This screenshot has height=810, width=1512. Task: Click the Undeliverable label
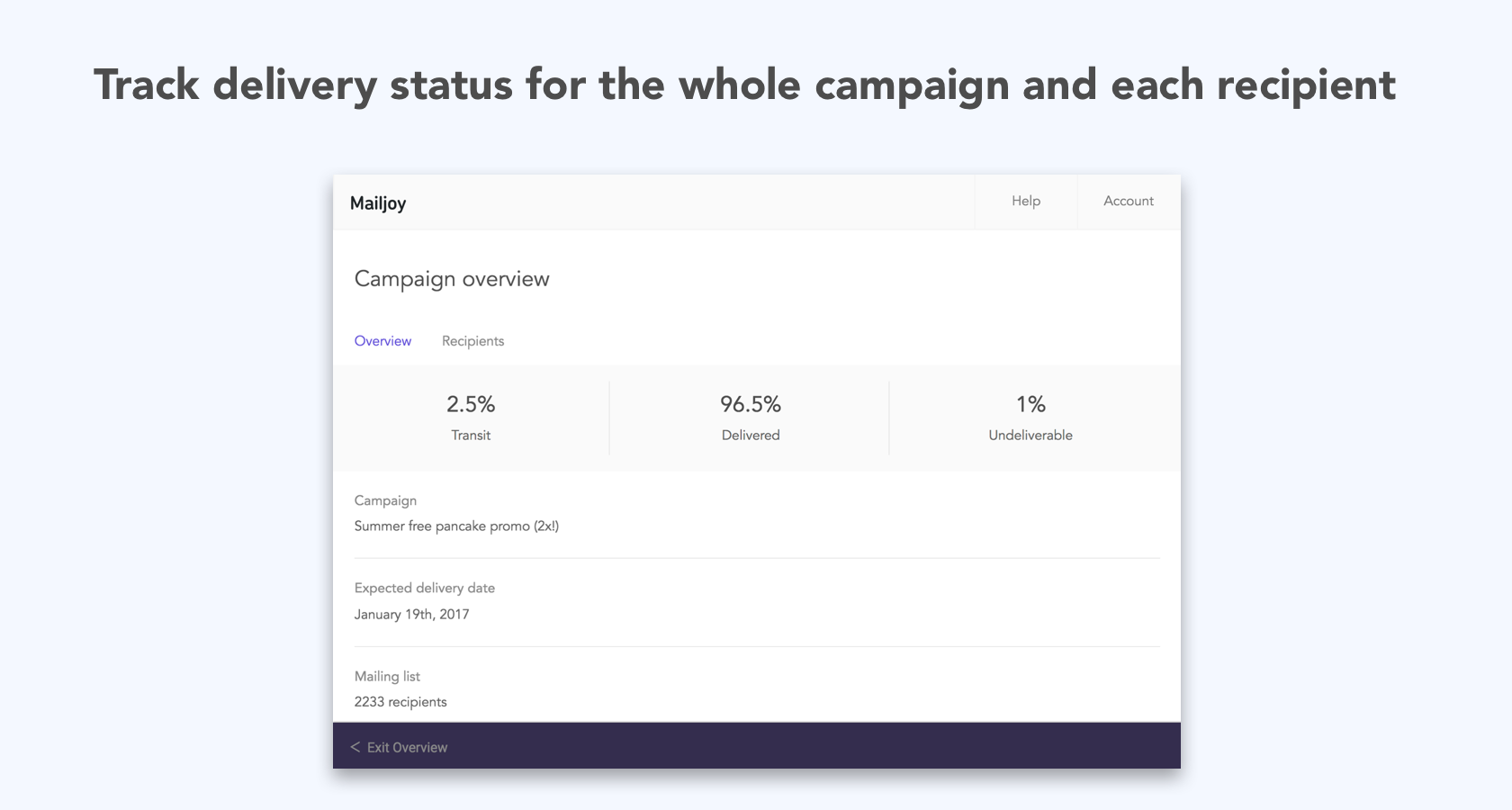tap(1030, 436)
